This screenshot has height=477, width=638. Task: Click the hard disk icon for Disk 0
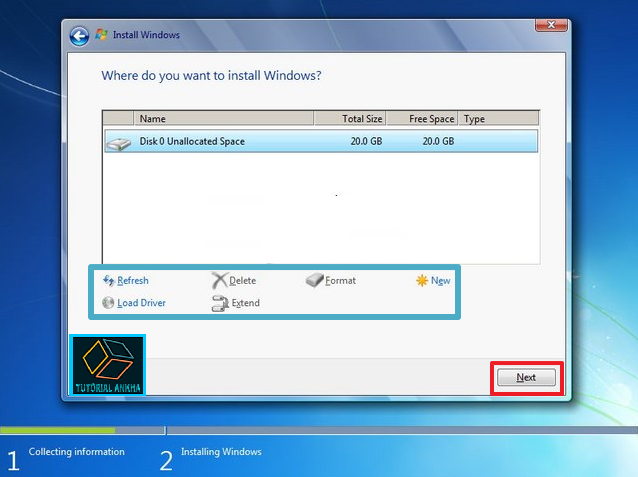pyautogui.click(x=118, y=143)
